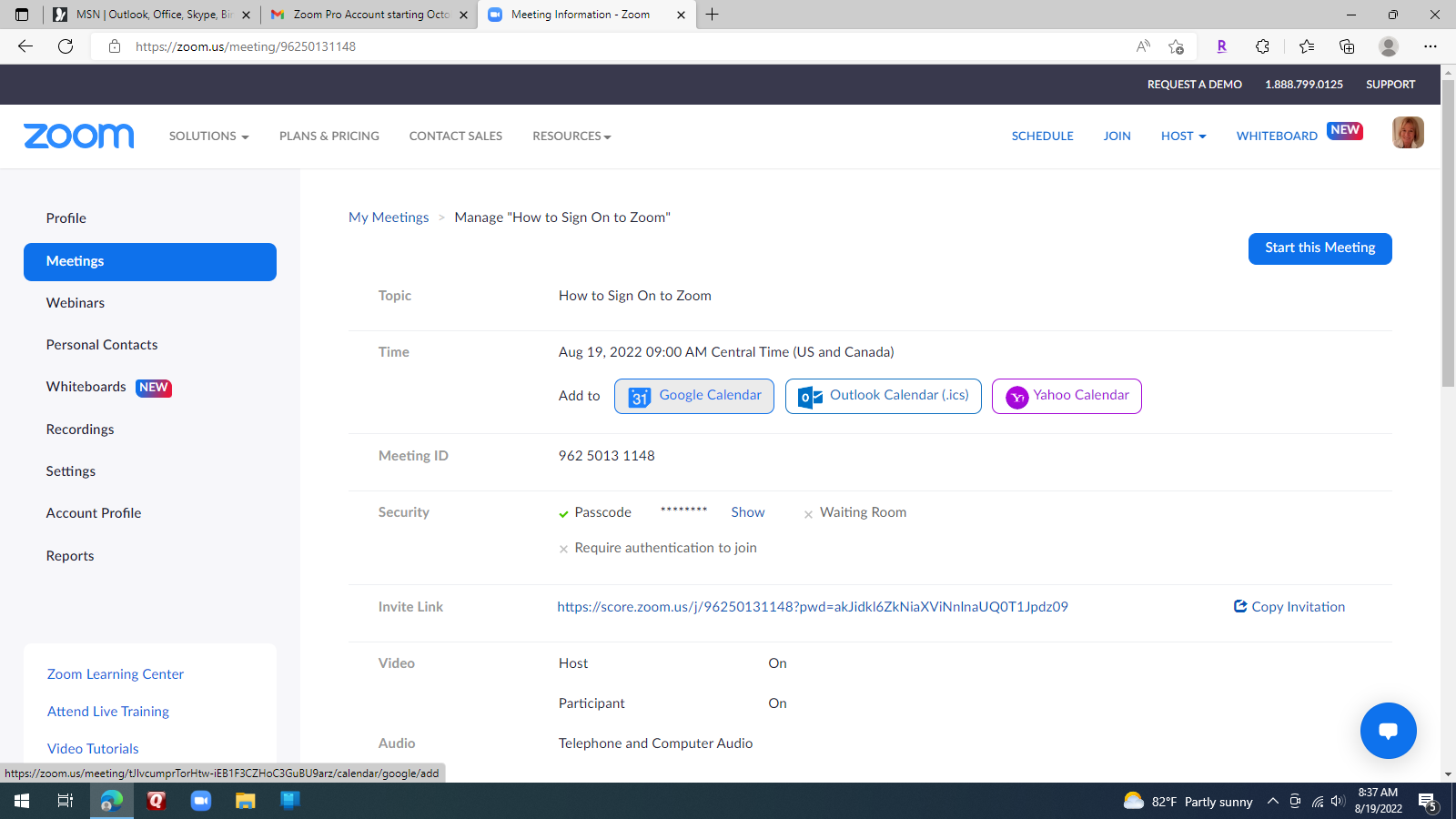The height and width of the screenshot is (819, 1456).
Task: Open browser Settings and more menu
Action: (1431, 46)
